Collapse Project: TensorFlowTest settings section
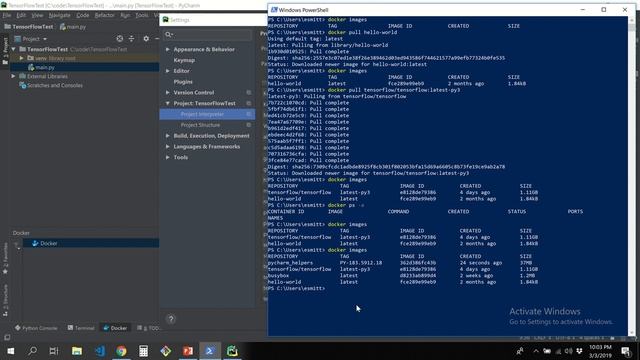The image size is (640, 360). tap(168, 104)
